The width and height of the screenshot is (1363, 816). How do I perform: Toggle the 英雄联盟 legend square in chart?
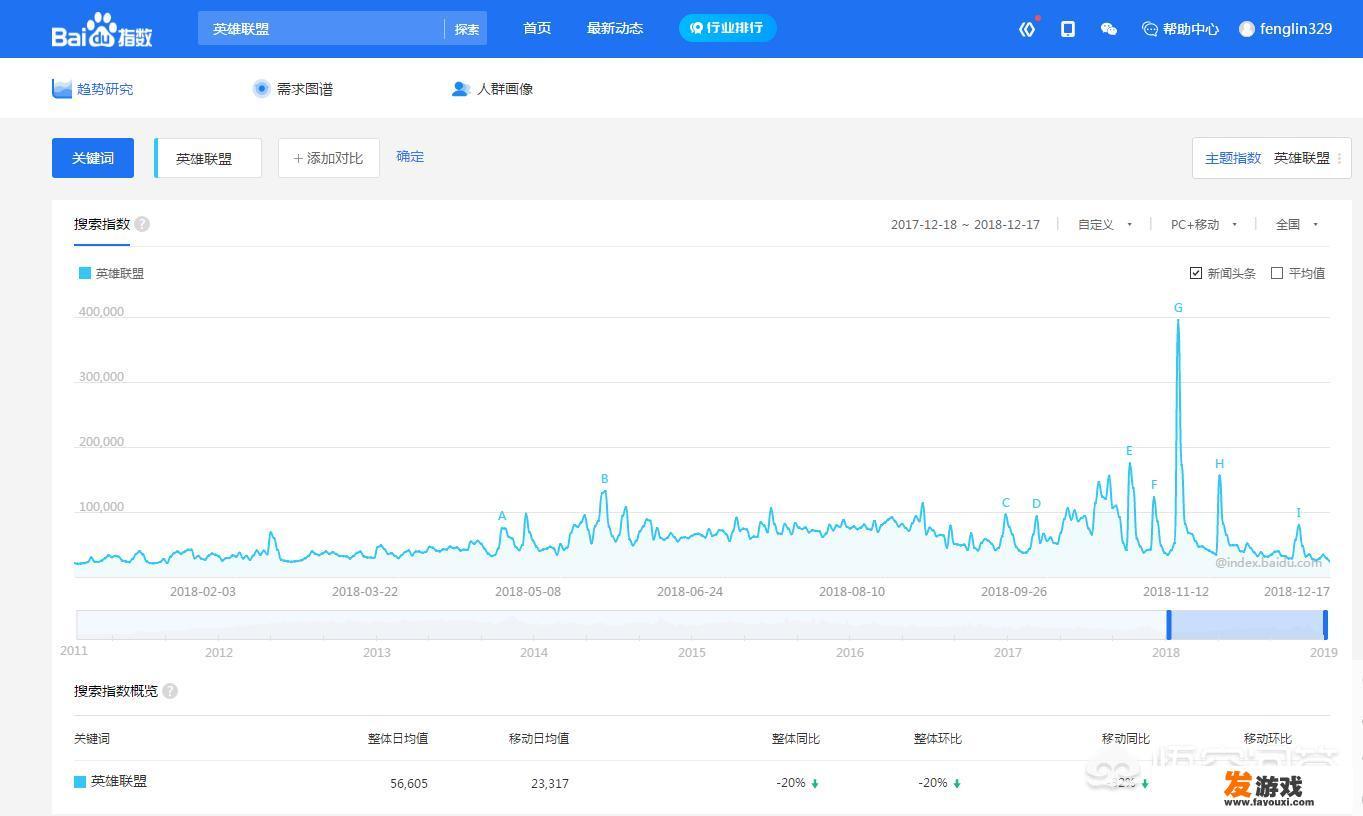(85, 273)
